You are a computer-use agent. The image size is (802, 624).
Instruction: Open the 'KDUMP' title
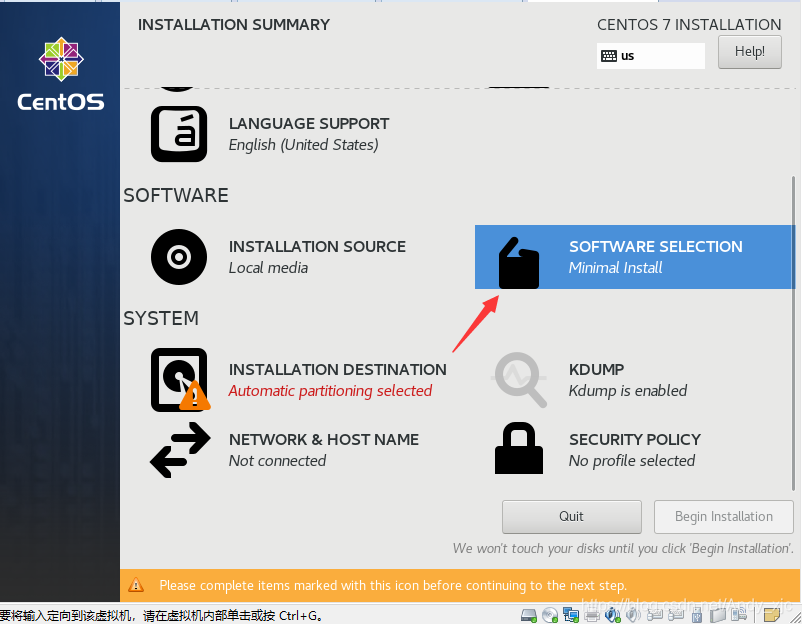point(596,369)
